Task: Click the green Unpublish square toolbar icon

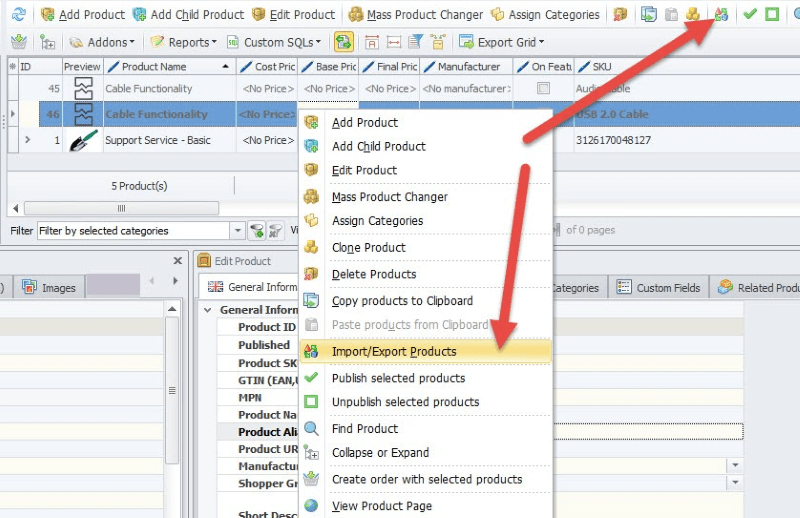Action: point(772,15)
